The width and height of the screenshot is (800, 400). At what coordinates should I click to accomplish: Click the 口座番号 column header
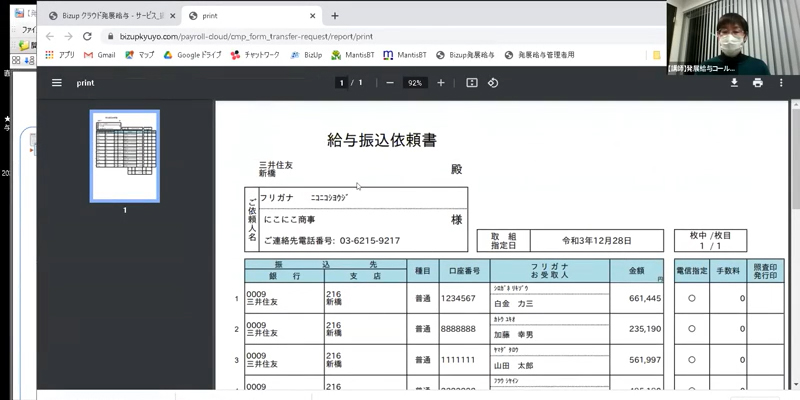pyautogui.click(x=464, y=271)
